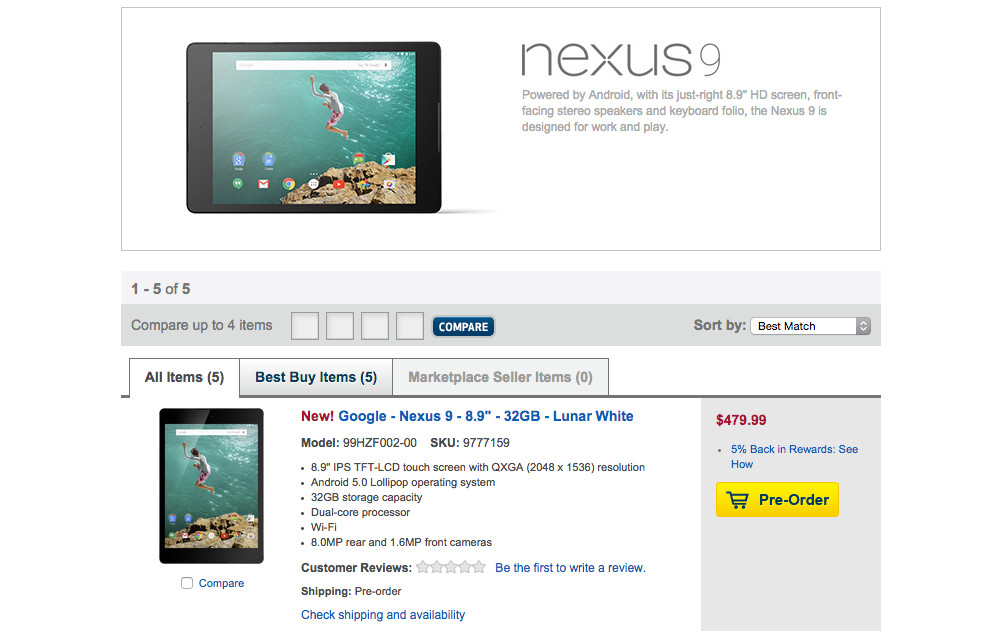
Task: Click the yellow Pre-Order button
Action: [x=777, y=500]
